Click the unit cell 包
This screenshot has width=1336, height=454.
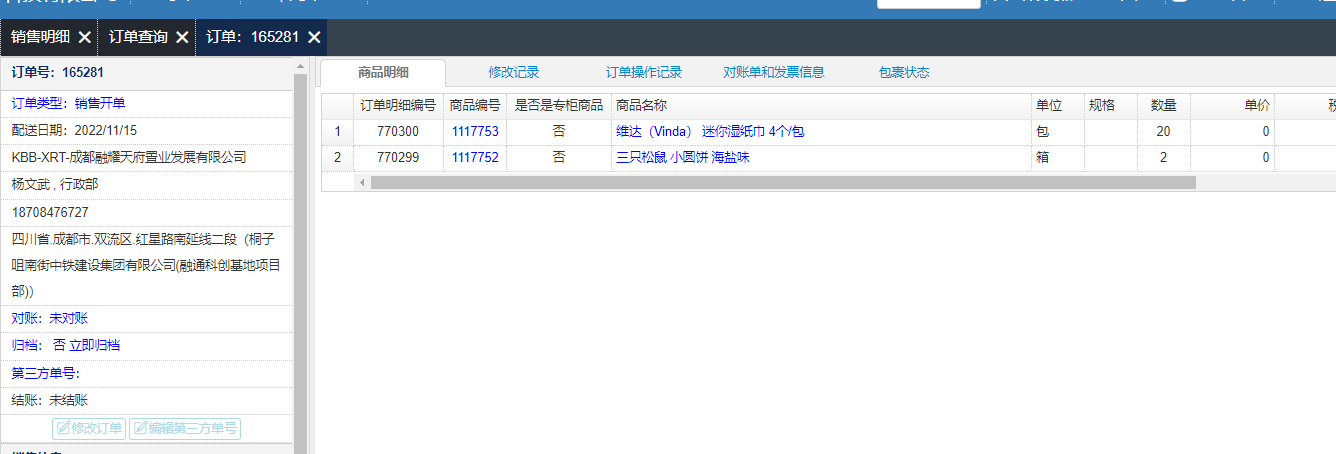tap(1058, 131)
